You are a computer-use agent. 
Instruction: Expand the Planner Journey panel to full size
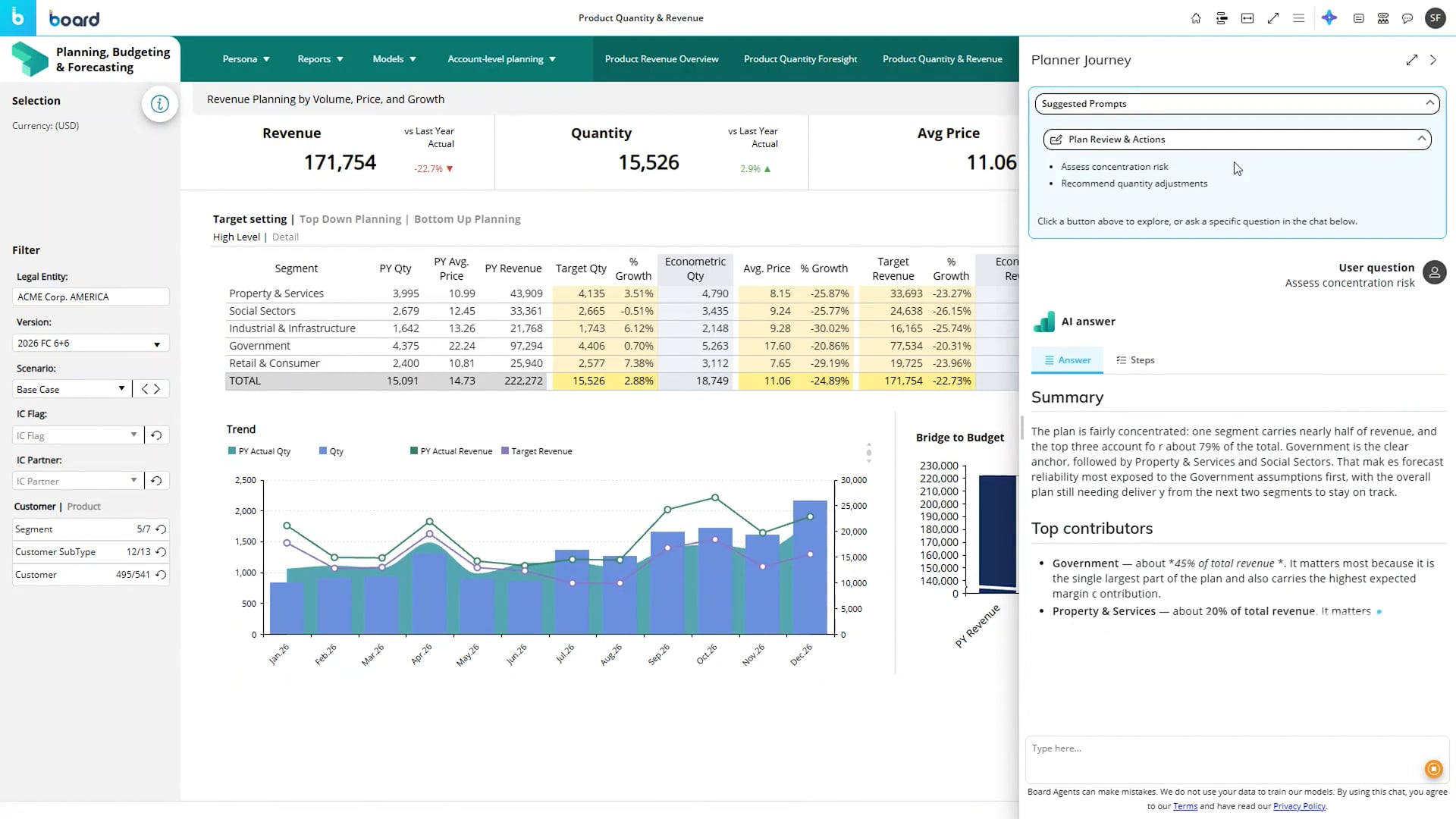[x=1411, y=60]
